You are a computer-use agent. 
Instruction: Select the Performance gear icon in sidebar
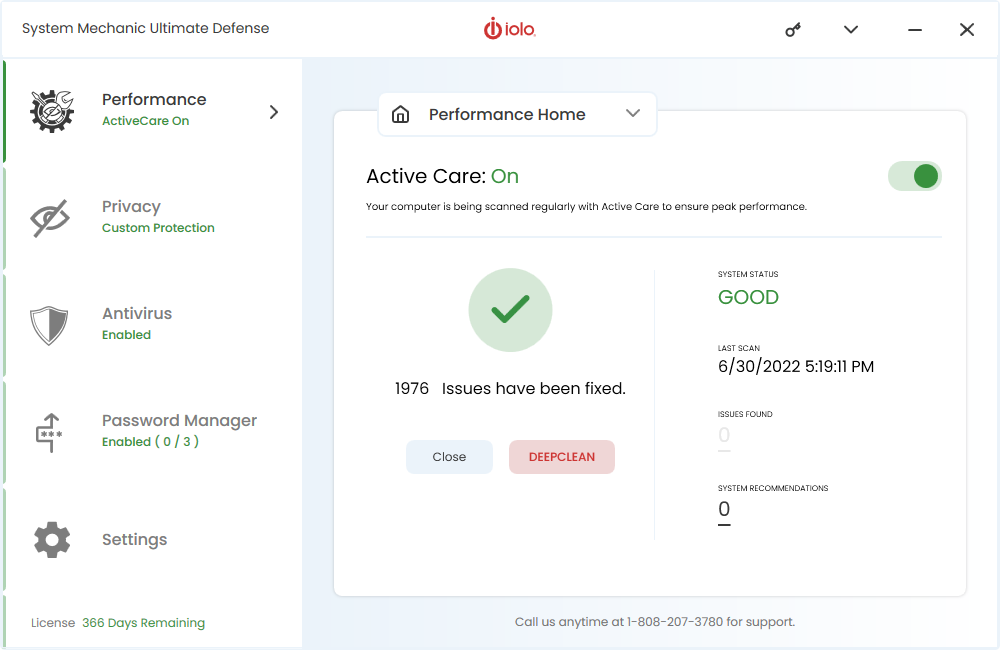pyautogui.click(x=51, y=110)
